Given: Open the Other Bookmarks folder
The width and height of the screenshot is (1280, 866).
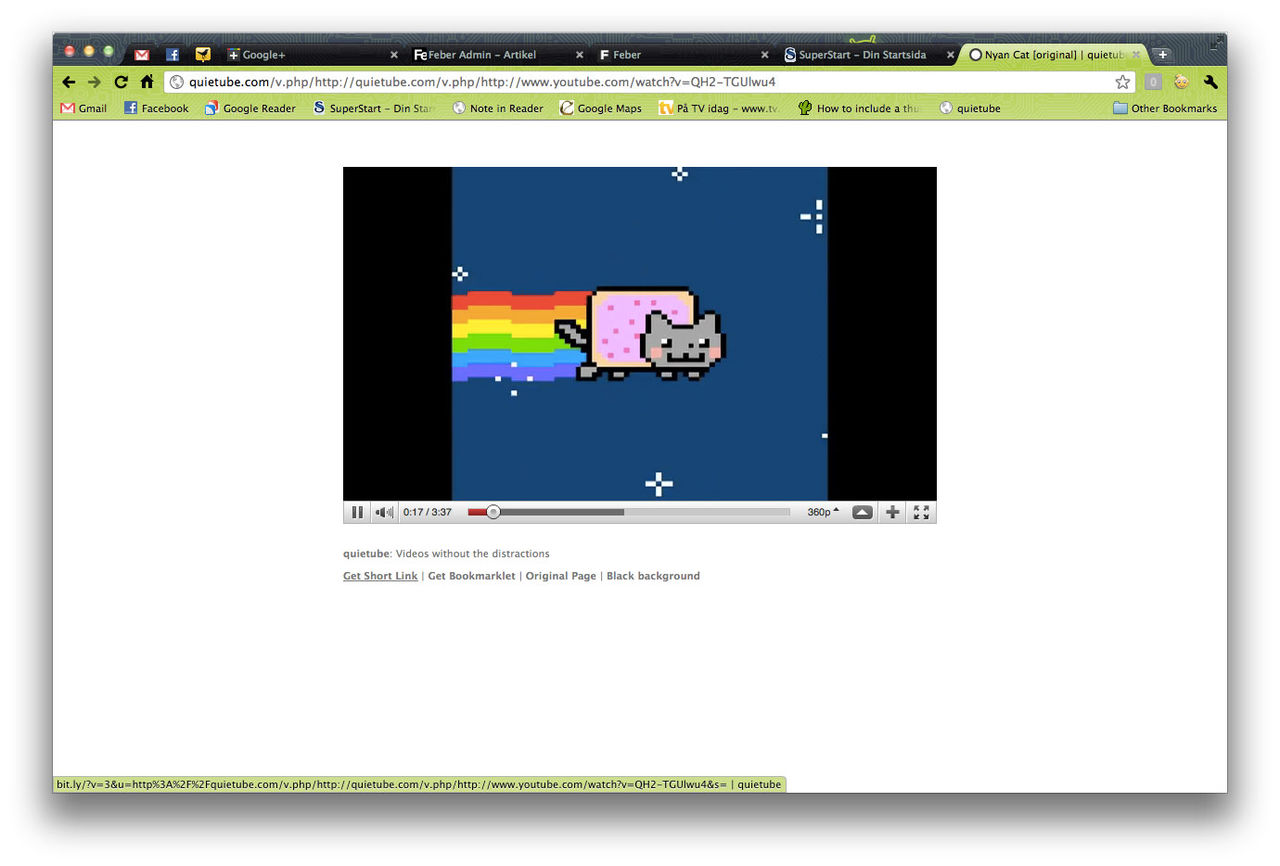Looking at the screenshot, I should [x=1165, y=108].
